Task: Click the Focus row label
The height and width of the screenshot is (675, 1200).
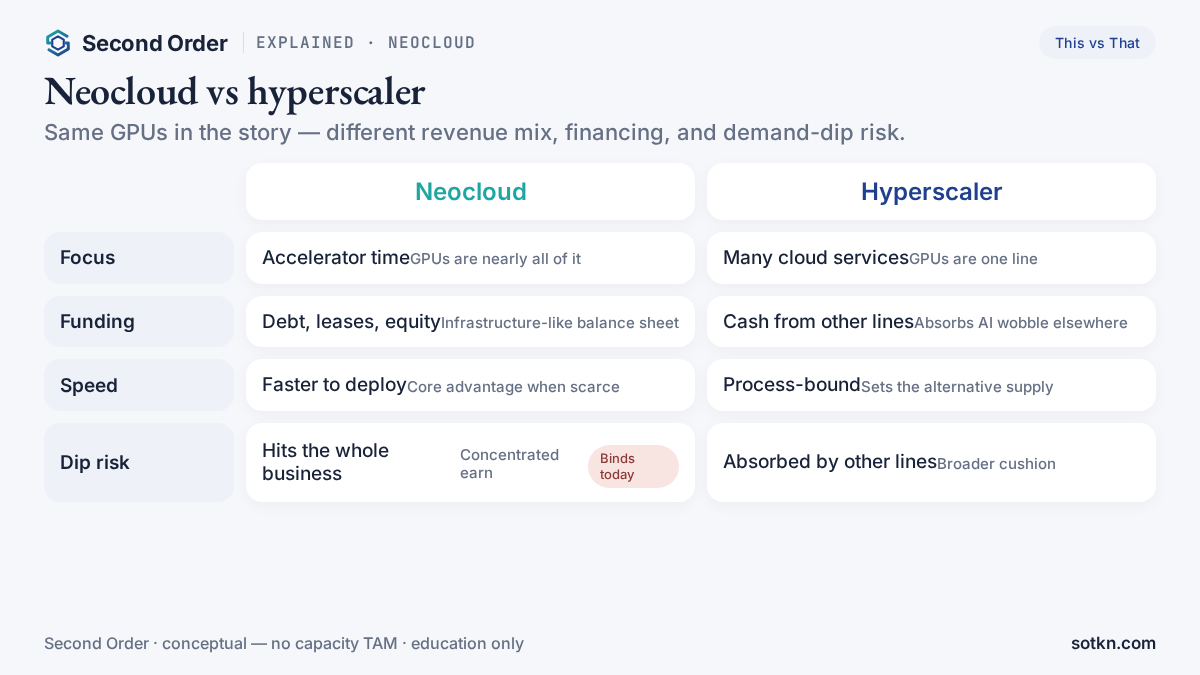Action: (139, 258)
